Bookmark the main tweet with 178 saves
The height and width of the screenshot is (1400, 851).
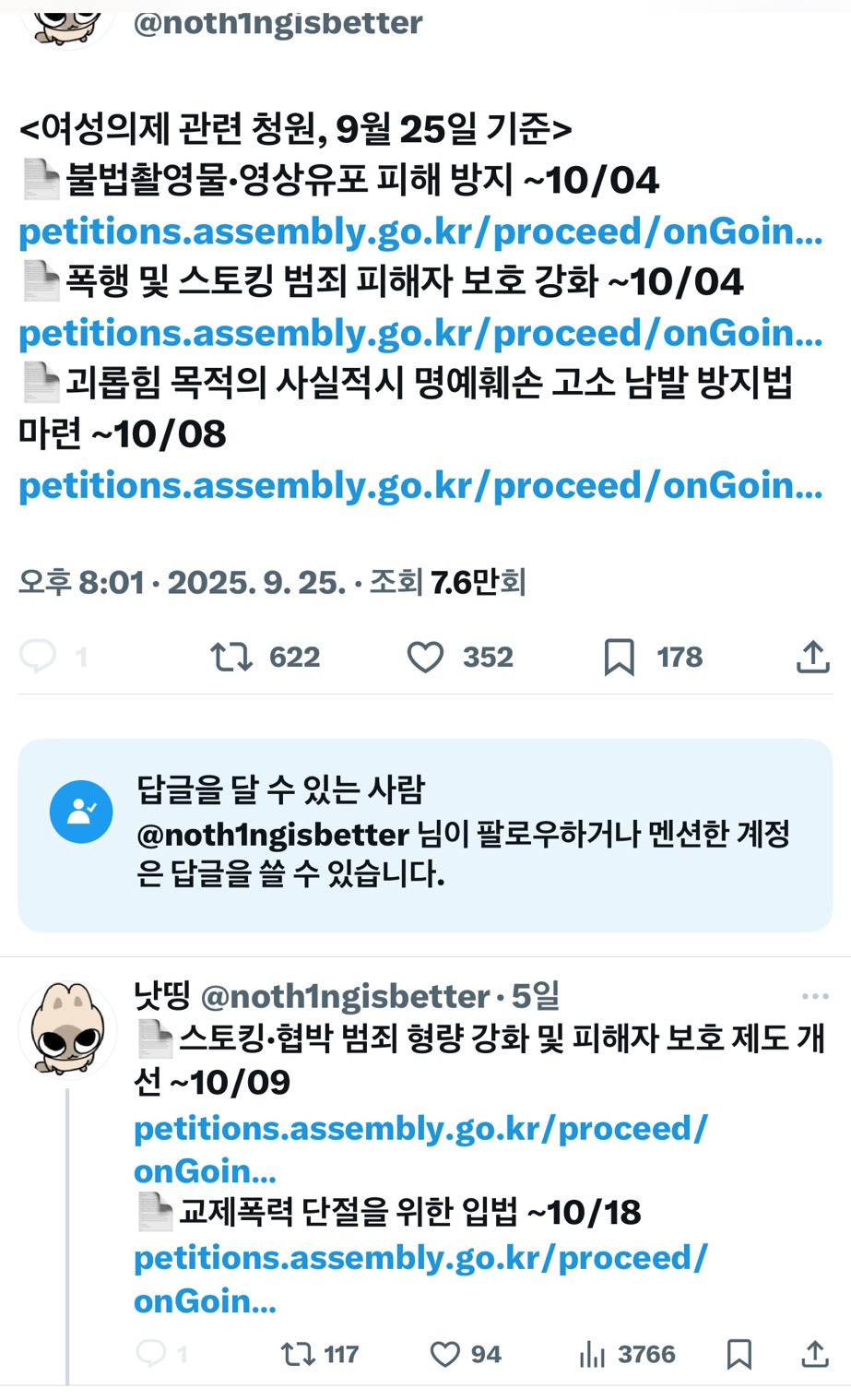tap(619, 657)
